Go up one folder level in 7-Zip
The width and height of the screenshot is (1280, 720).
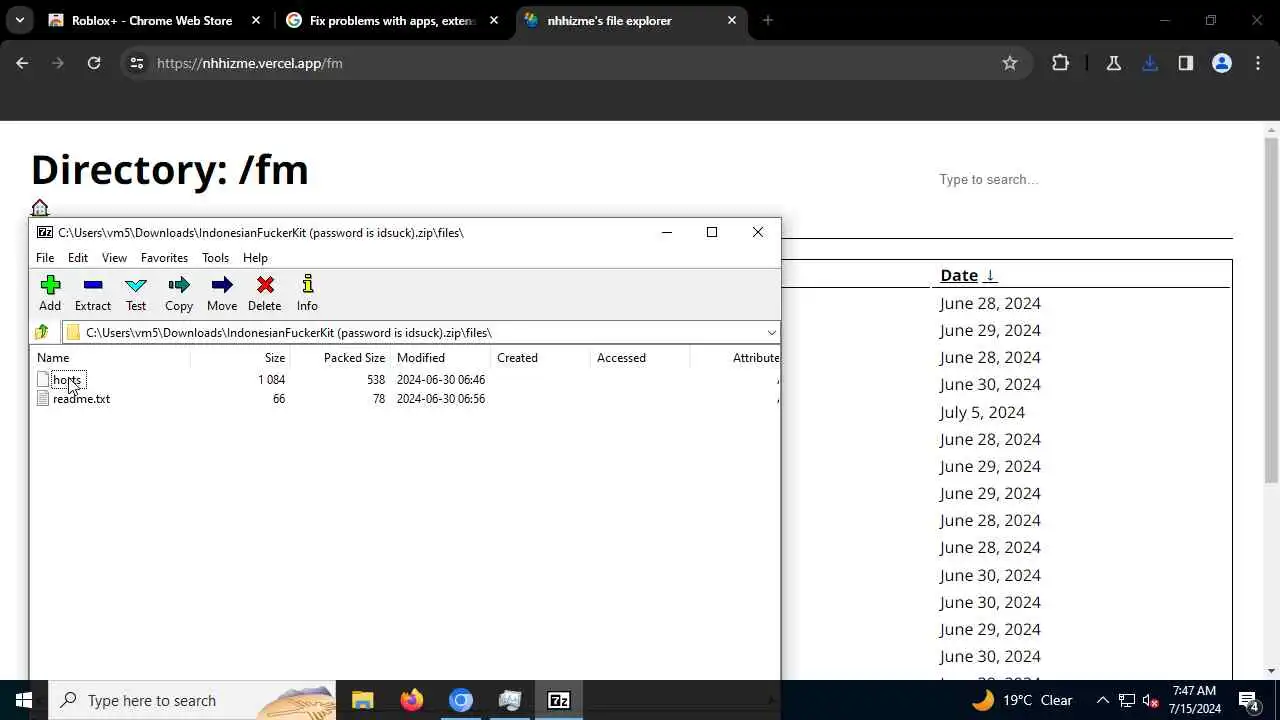tap(41, 333)
